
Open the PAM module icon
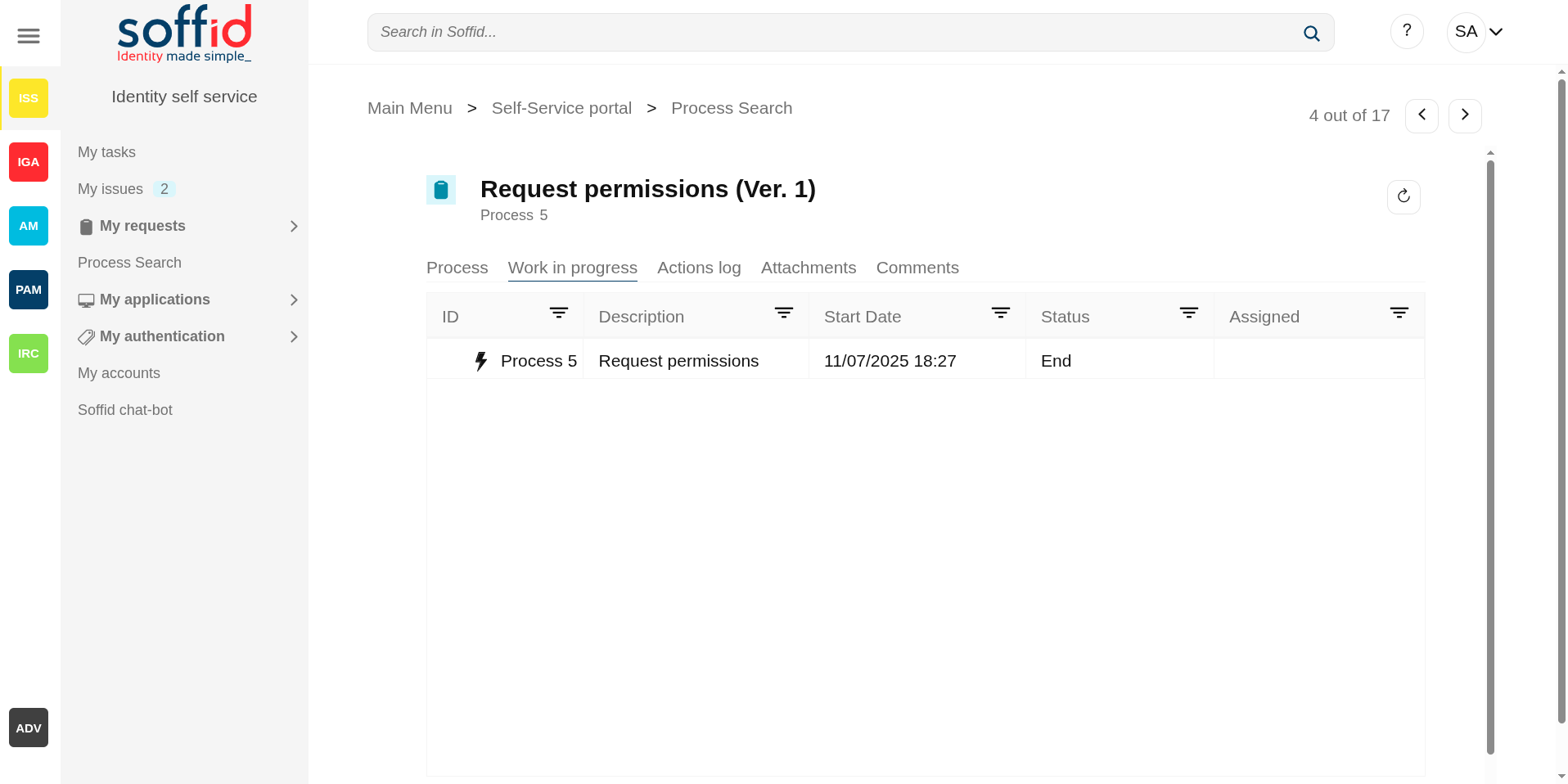click(x=29, y=290)
